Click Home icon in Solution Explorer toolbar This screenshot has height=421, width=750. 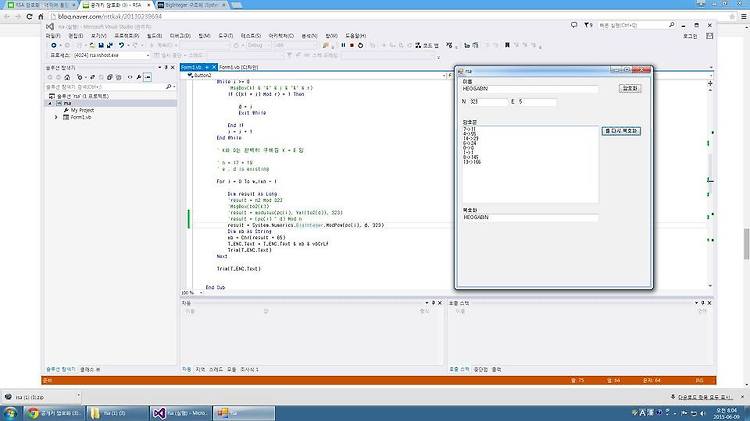pos(67,77)
